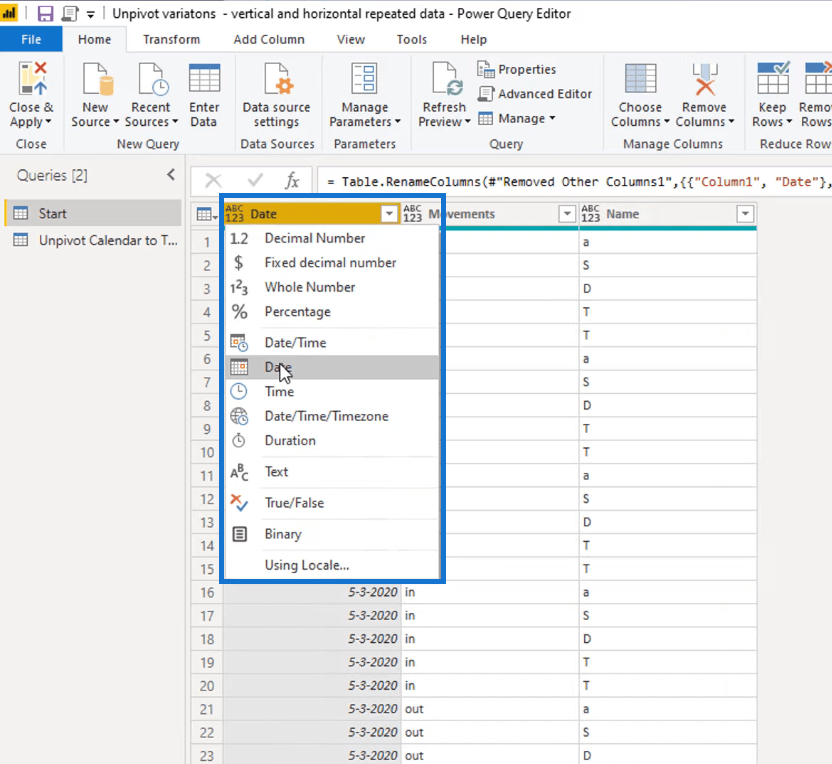Click the Enter Data table icon
Screen dimensions: 832x764
coord(204,79)
